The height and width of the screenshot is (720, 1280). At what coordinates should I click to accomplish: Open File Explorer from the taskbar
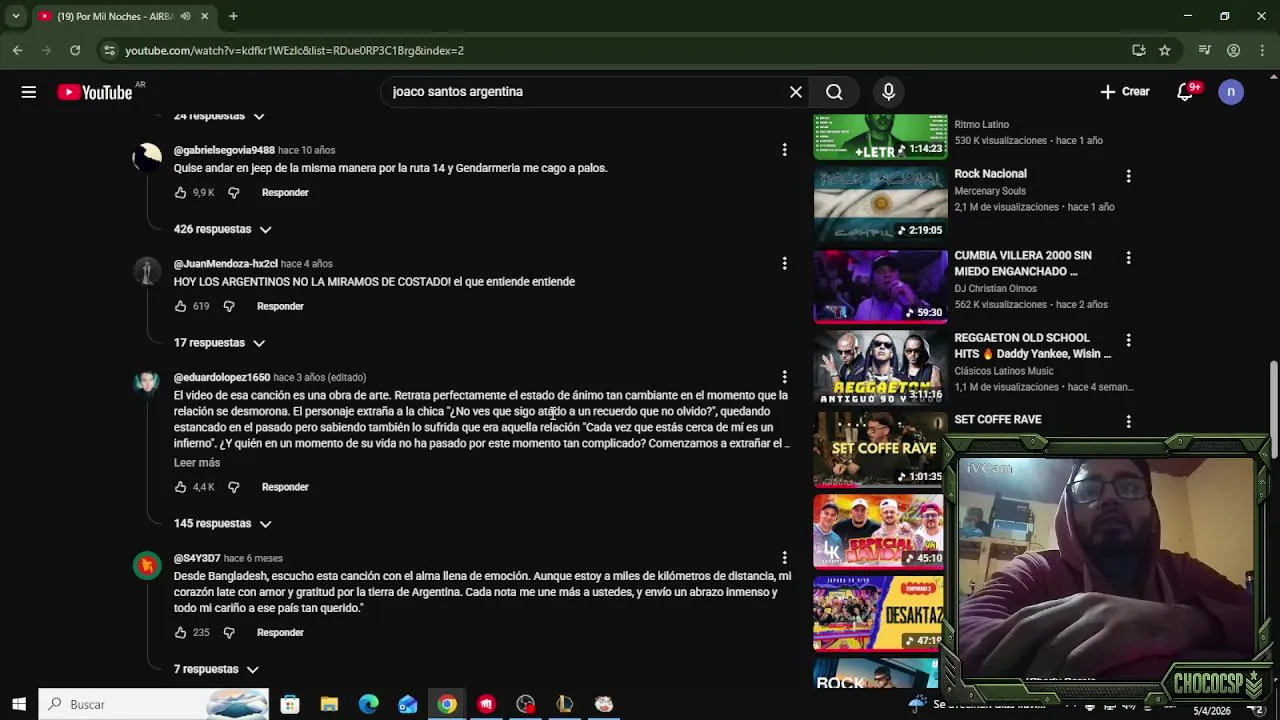329,705
